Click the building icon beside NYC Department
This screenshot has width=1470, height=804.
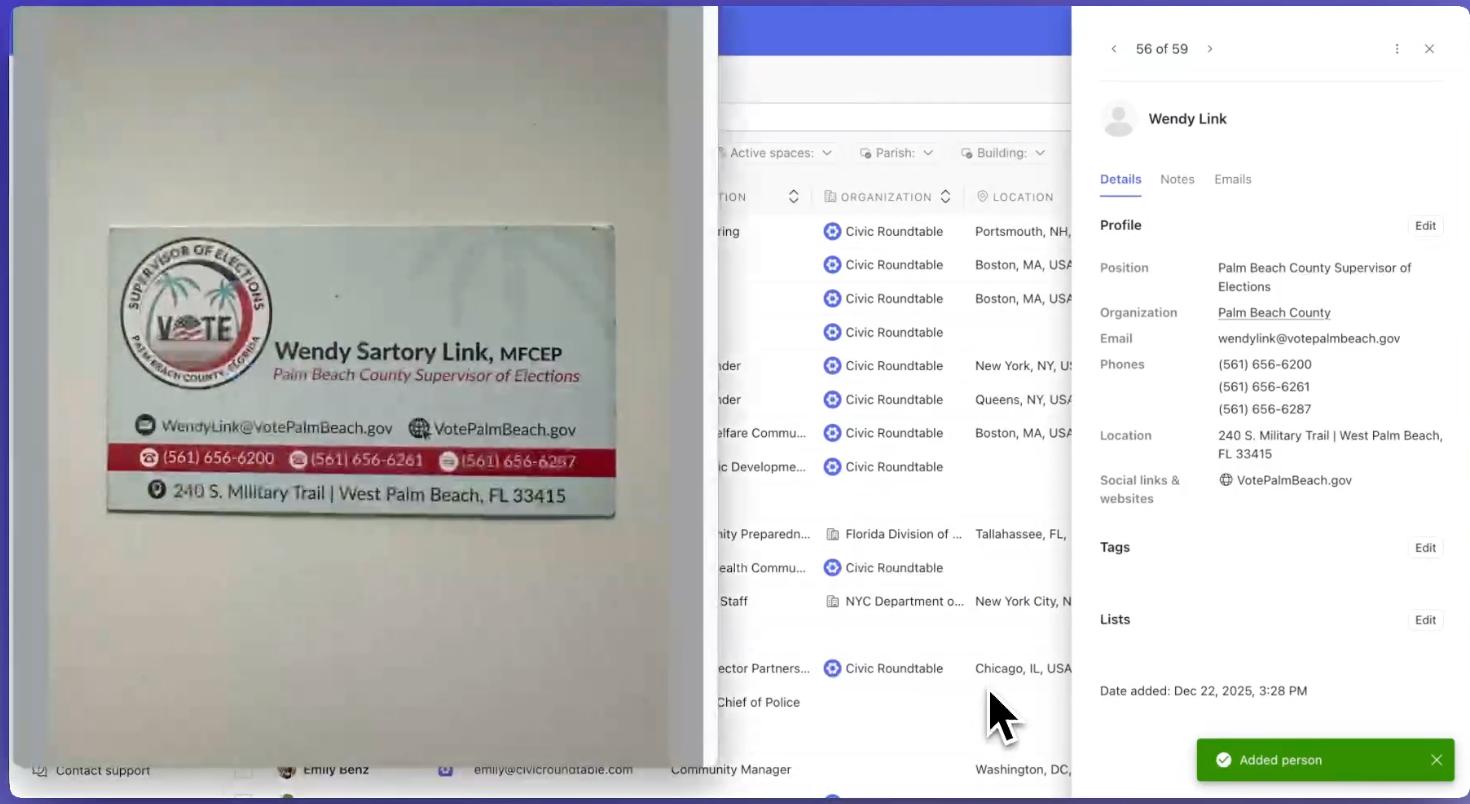(x=832, y=601)
